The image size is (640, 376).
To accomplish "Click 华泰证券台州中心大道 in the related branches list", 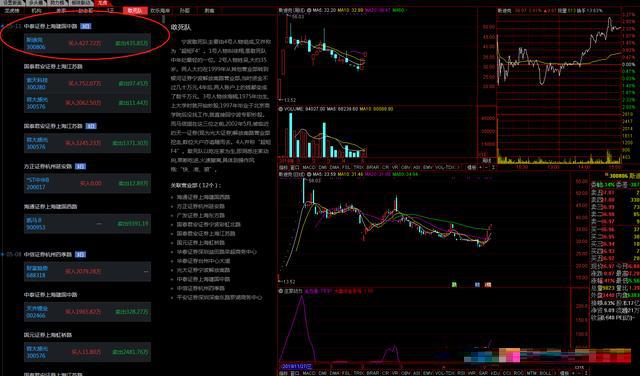I will tap(203, 261).
